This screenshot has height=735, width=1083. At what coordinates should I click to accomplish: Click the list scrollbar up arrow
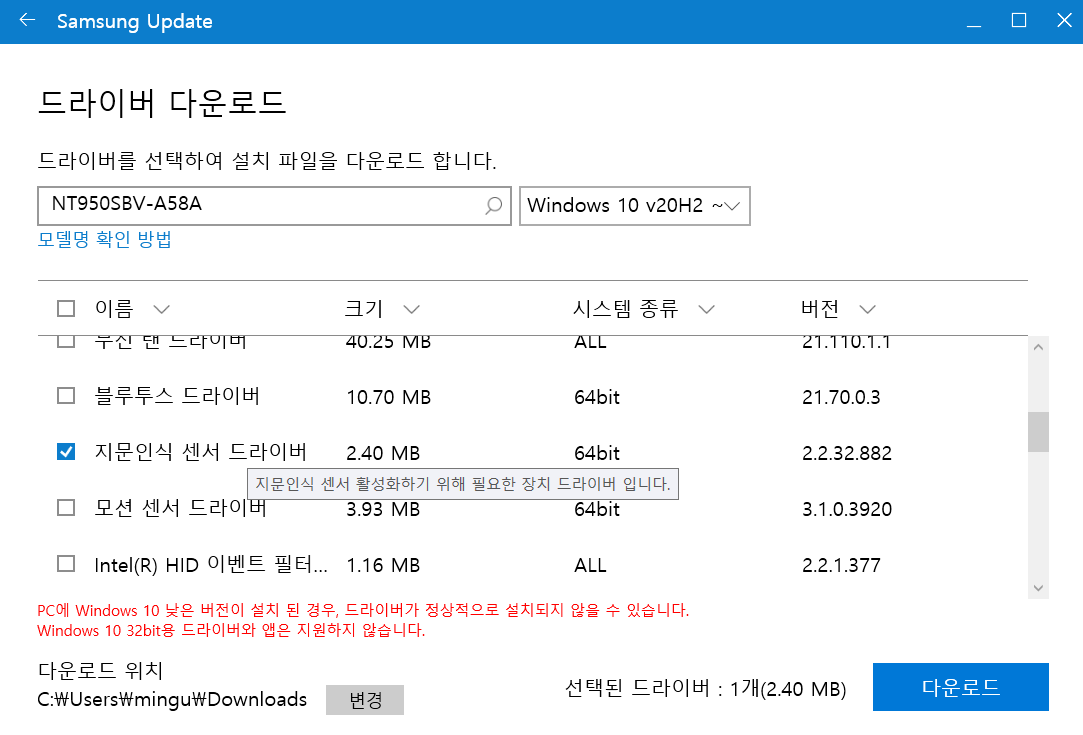pos(1038,347)
